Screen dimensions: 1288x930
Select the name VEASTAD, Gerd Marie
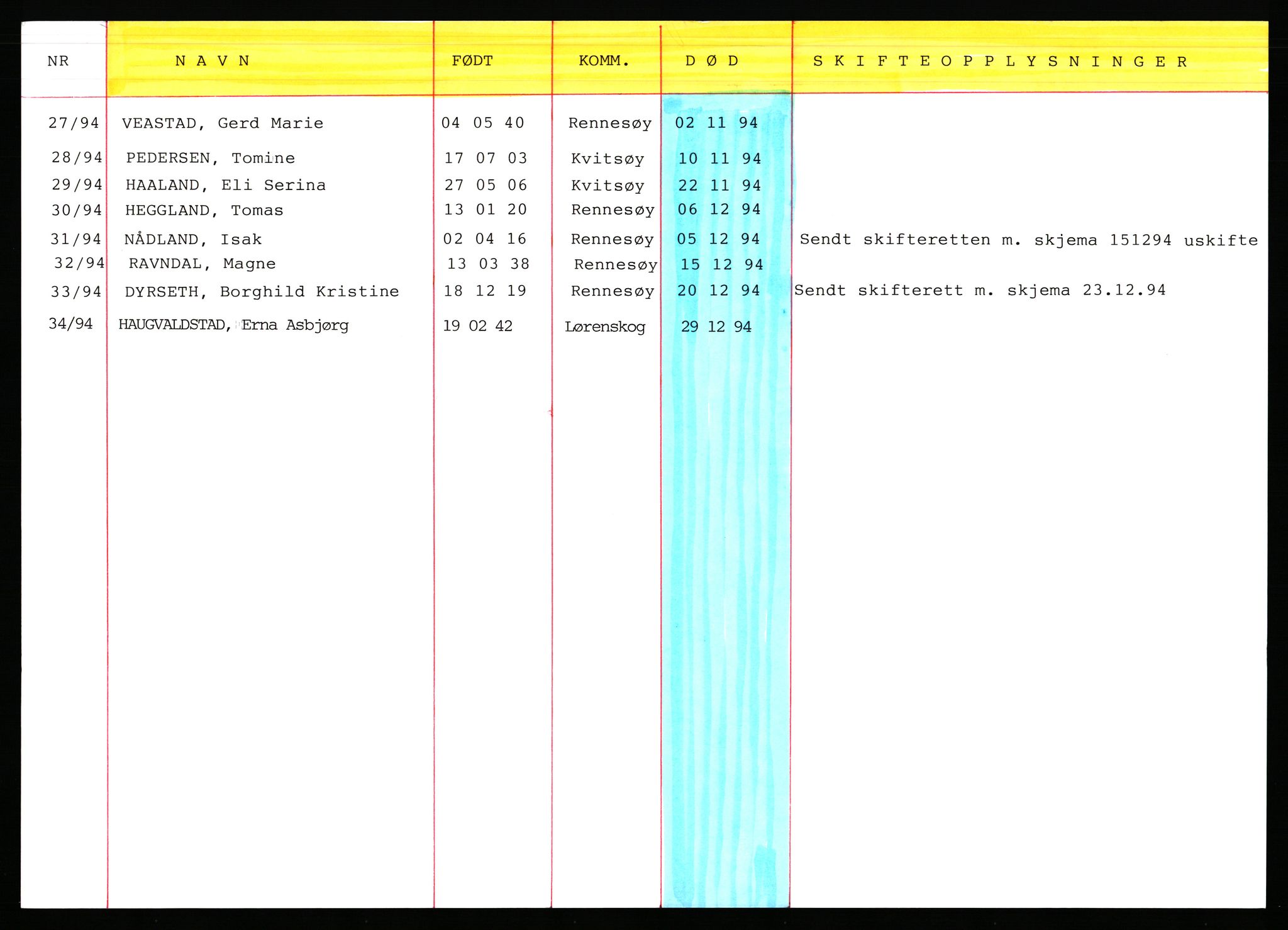coord(223,123)
